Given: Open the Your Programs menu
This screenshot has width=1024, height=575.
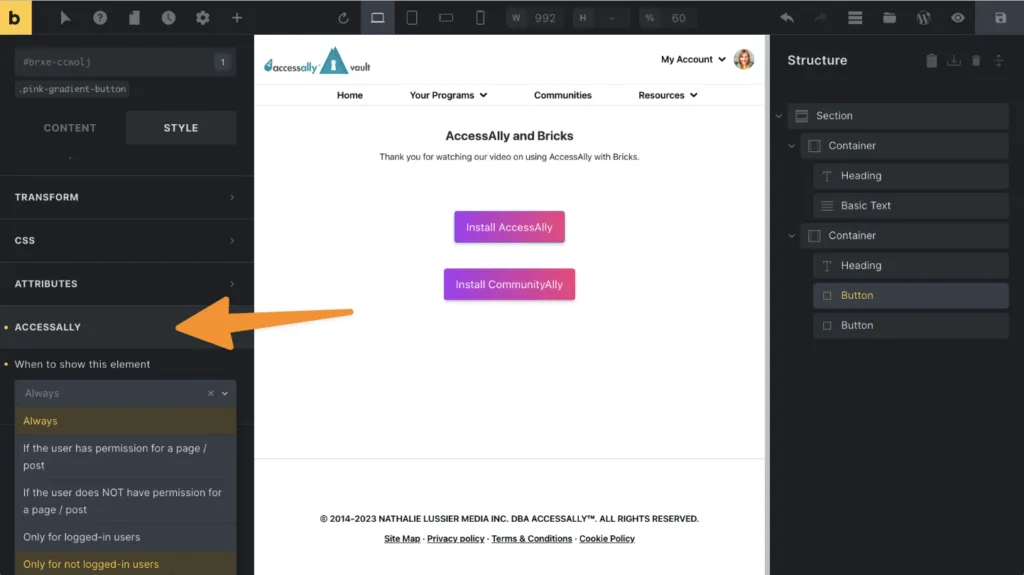Looking at the screenshot, I should click(449, 95).
